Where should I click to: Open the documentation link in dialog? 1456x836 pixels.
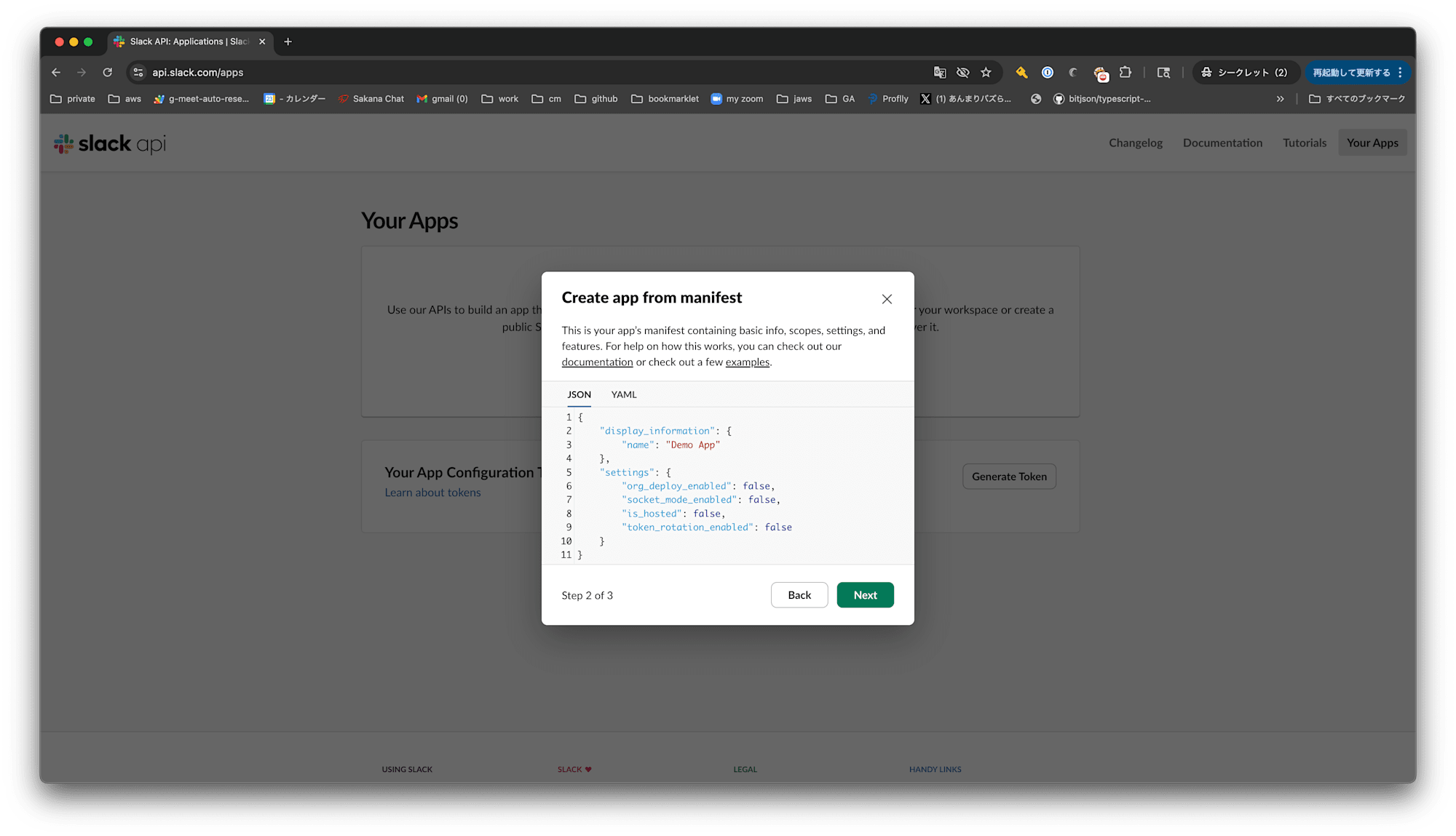pyautogui.click(x=597, y=362)
